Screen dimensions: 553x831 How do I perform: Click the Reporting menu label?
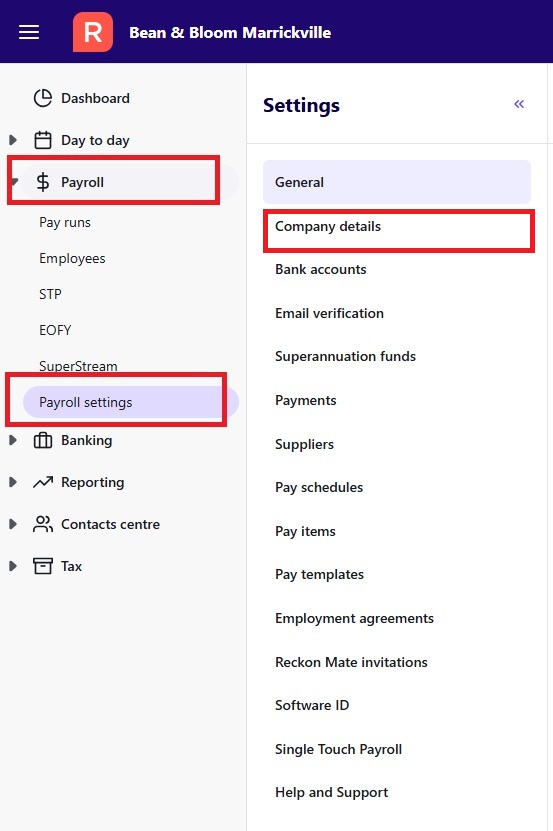[93, 482]
